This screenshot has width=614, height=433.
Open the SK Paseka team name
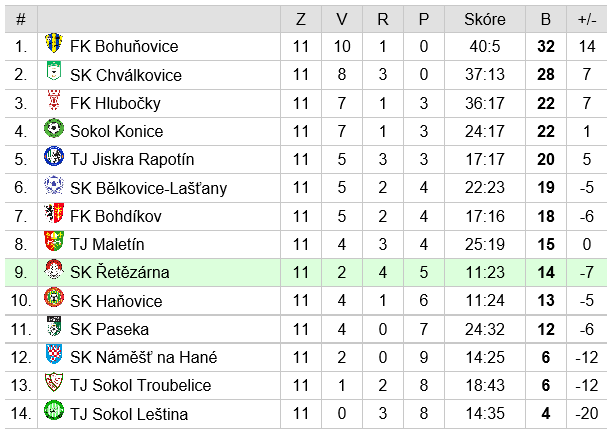pos(109,330)
